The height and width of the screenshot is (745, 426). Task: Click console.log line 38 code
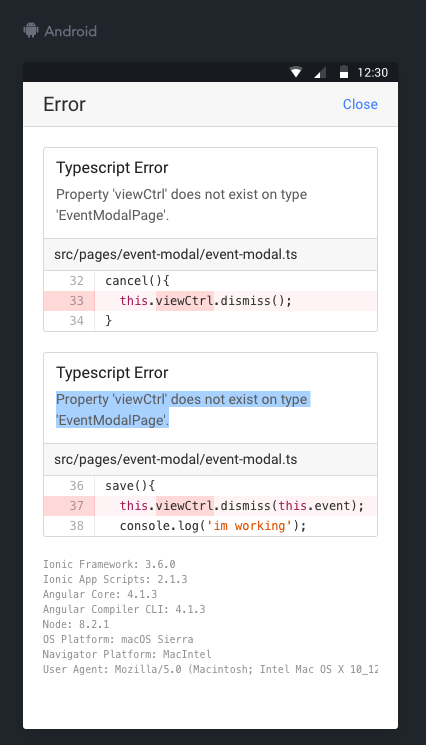[x=213, y=526]
